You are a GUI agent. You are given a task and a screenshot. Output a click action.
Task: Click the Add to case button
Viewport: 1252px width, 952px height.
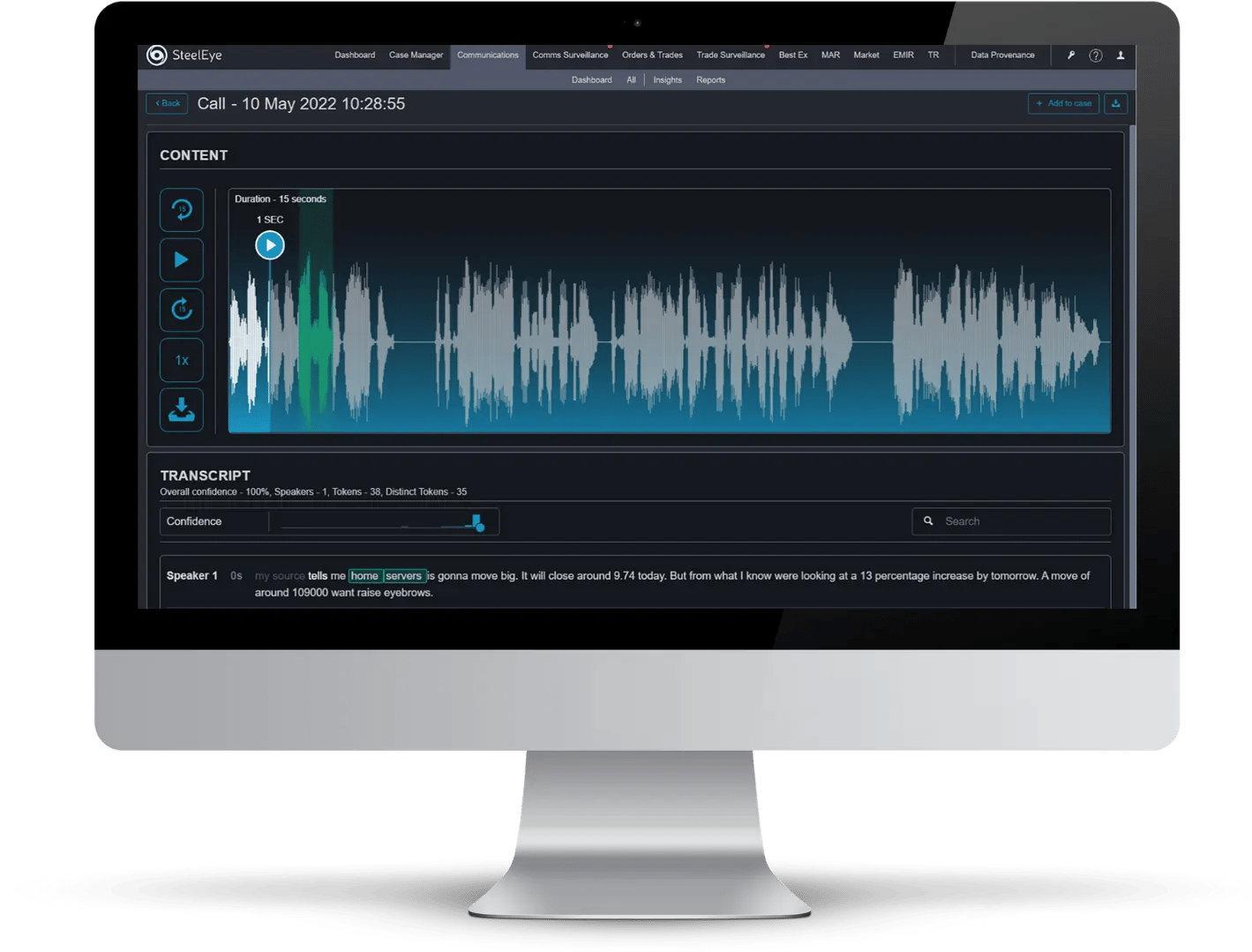(x=1064, y=103)
